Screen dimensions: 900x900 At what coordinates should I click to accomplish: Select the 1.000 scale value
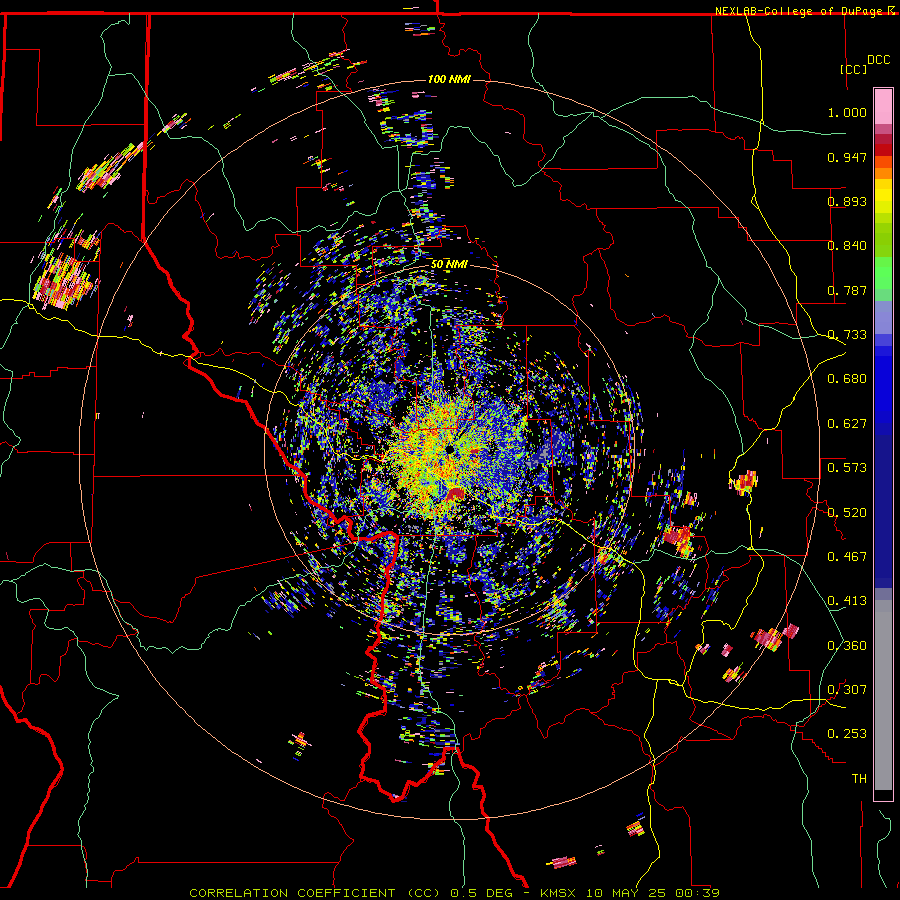pos(847,112)
